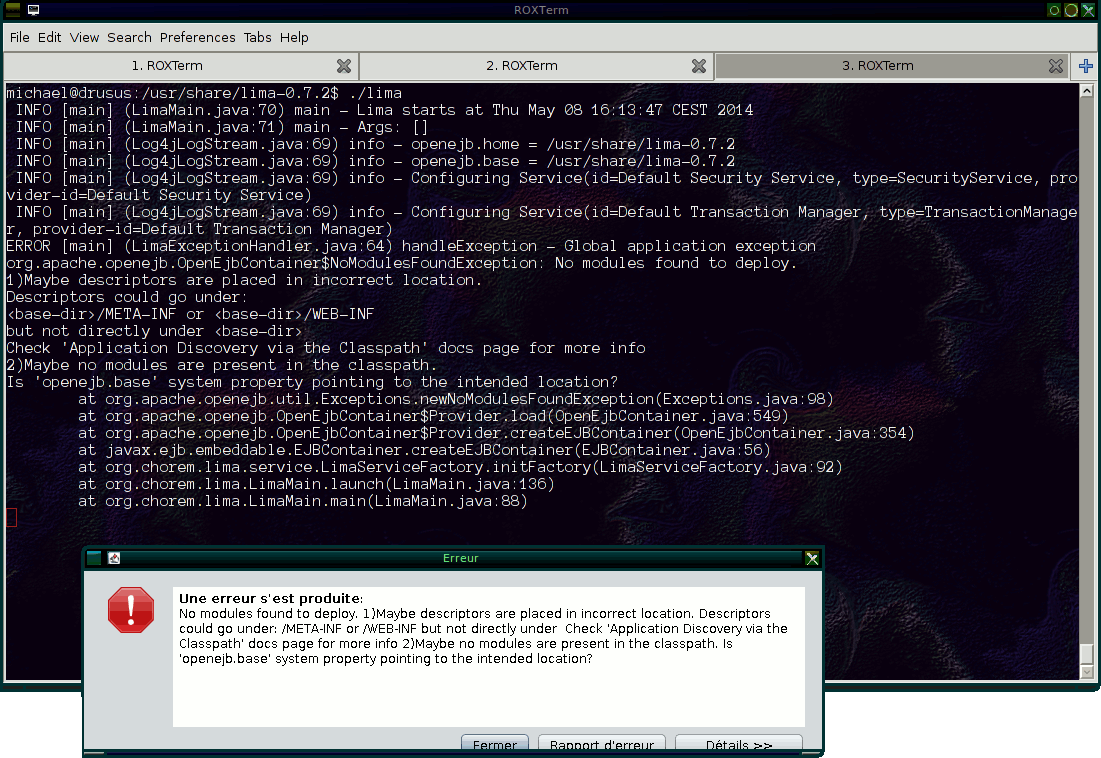
Task: Close the Erreur dialog with its X button
Action: point(812,559)
